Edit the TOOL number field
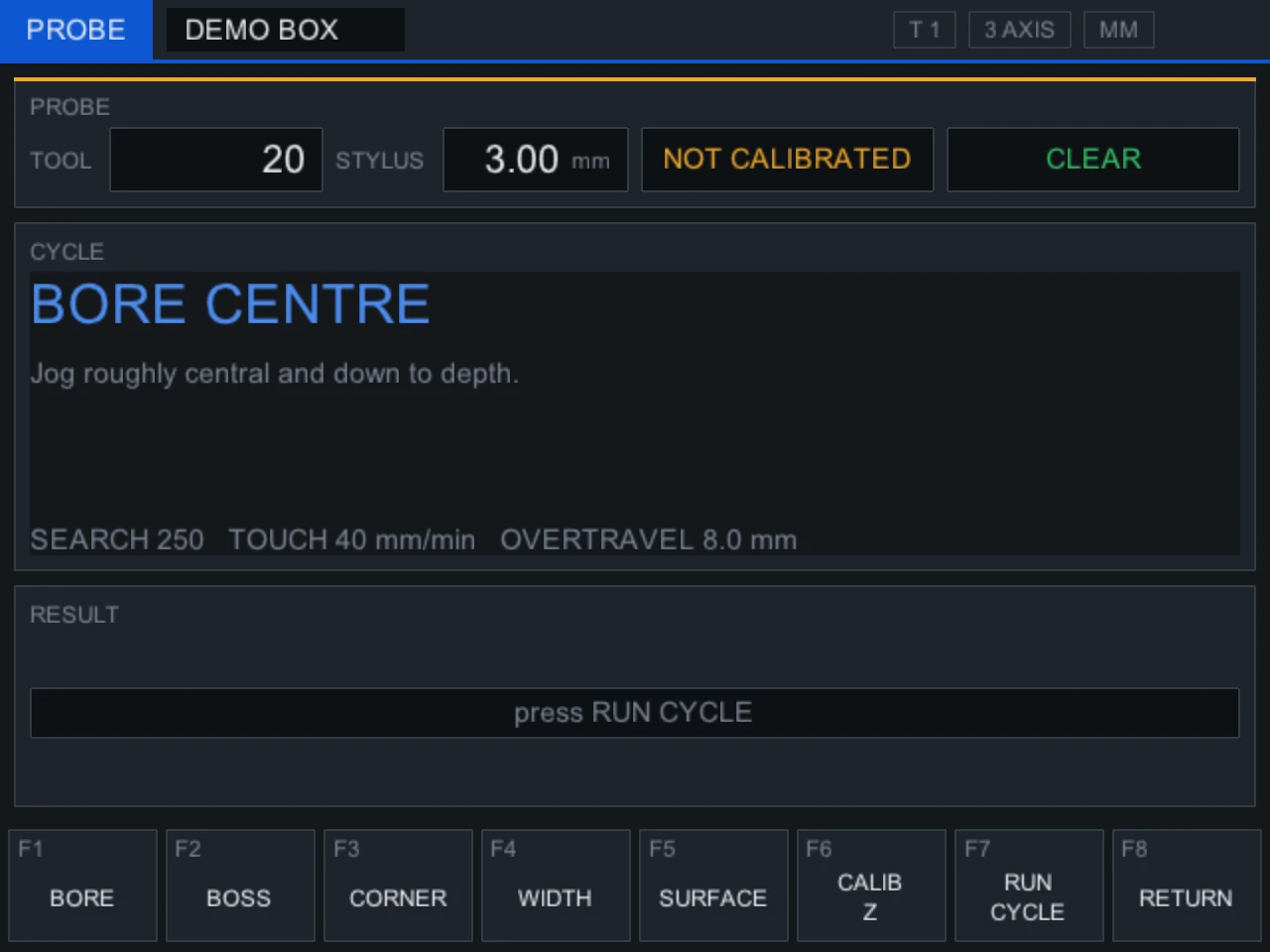 click(216, 160)
